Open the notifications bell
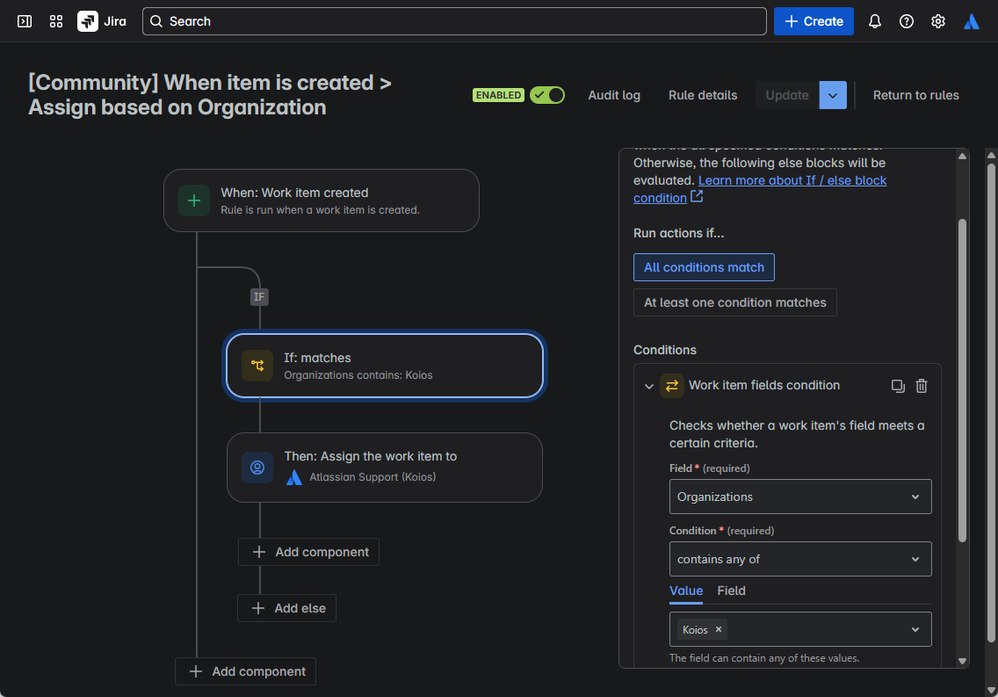Viewport: 998px width, 697px height. tap(875, 22)
